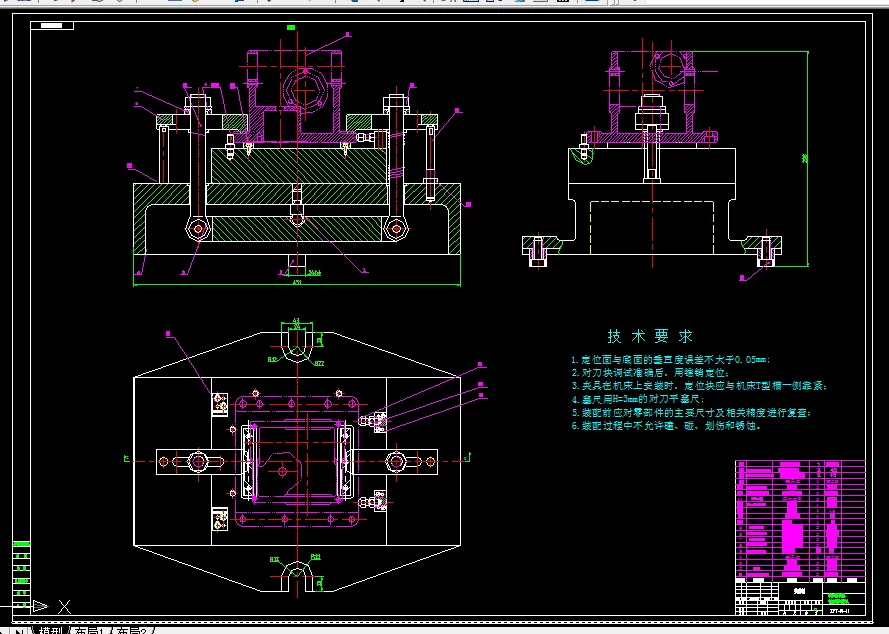Open the 布局2 layout tab

coord(131,631)
